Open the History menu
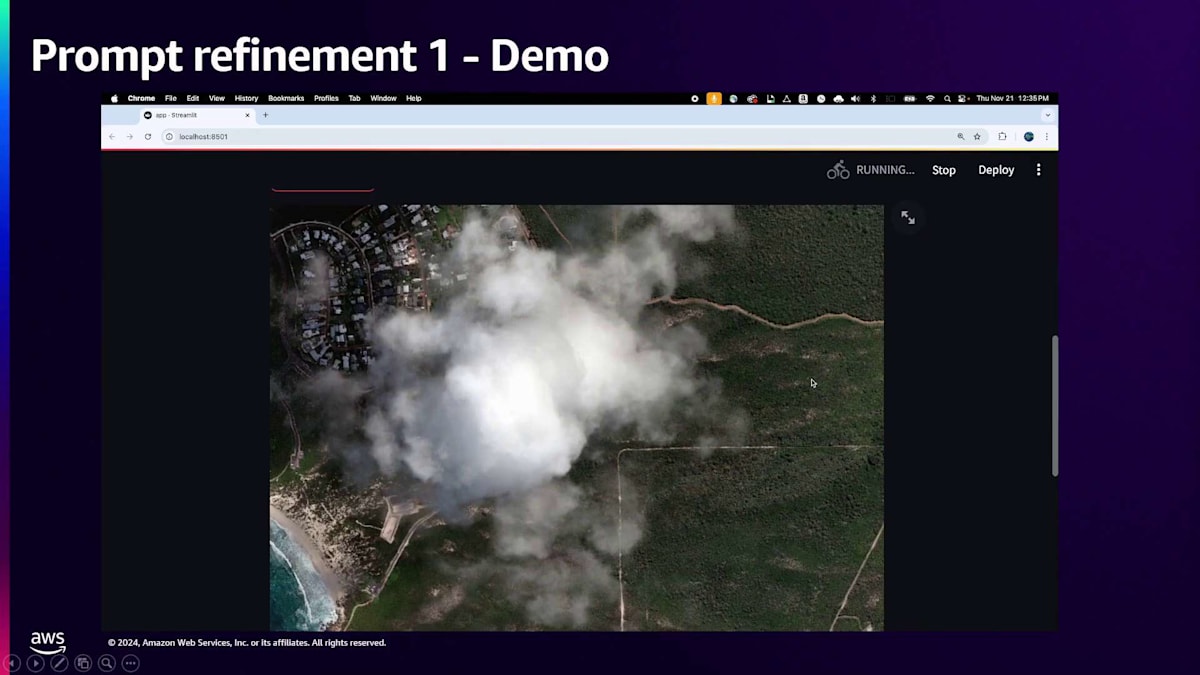 246,98
